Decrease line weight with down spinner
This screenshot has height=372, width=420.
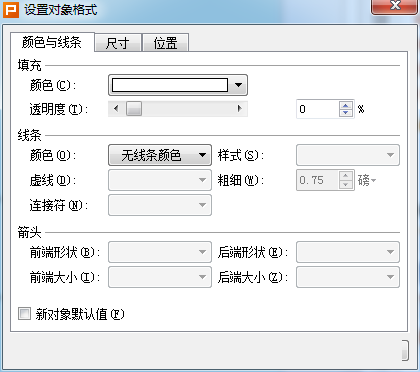tap(346, 184)
